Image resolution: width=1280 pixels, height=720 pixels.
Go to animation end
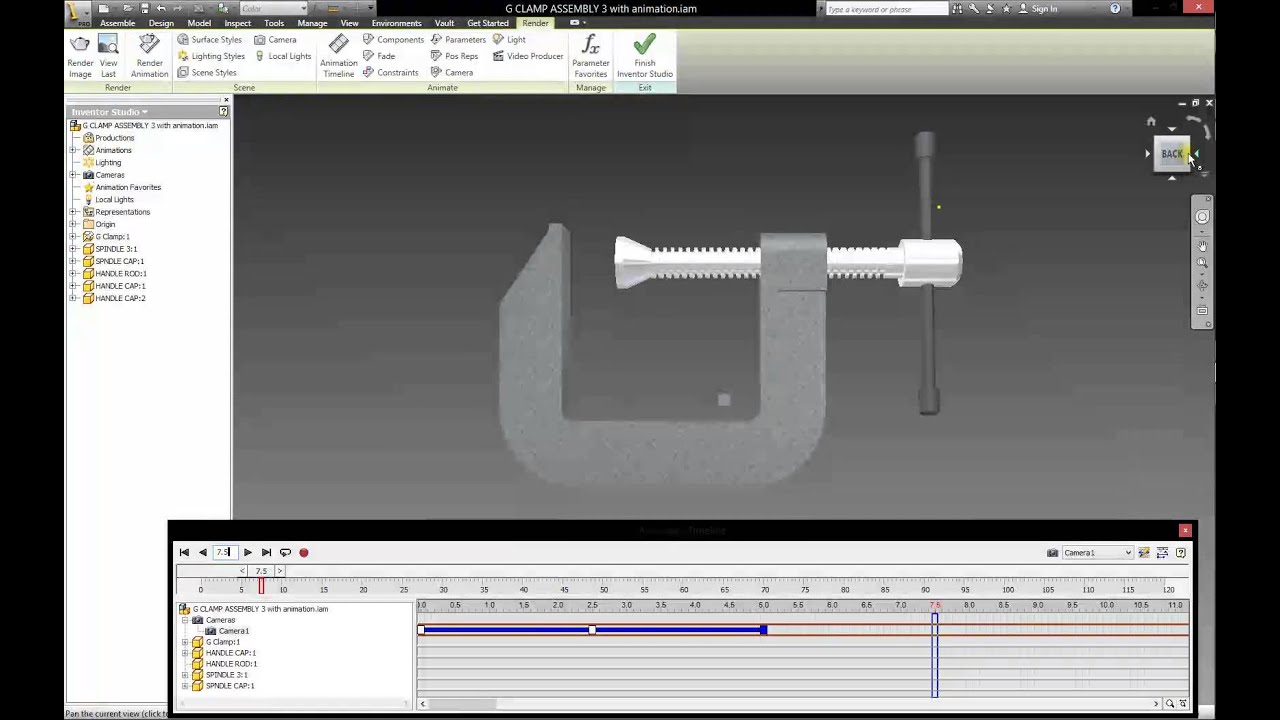266,552
